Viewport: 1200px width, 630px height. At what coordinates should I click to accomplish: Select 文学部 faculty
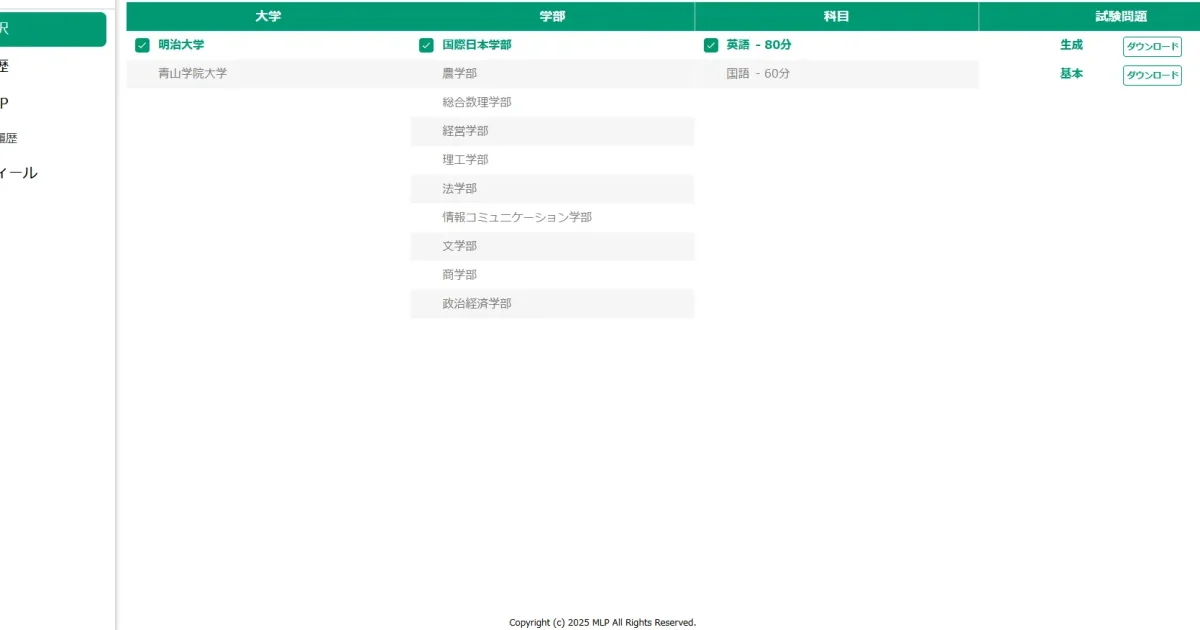[458, 246]
